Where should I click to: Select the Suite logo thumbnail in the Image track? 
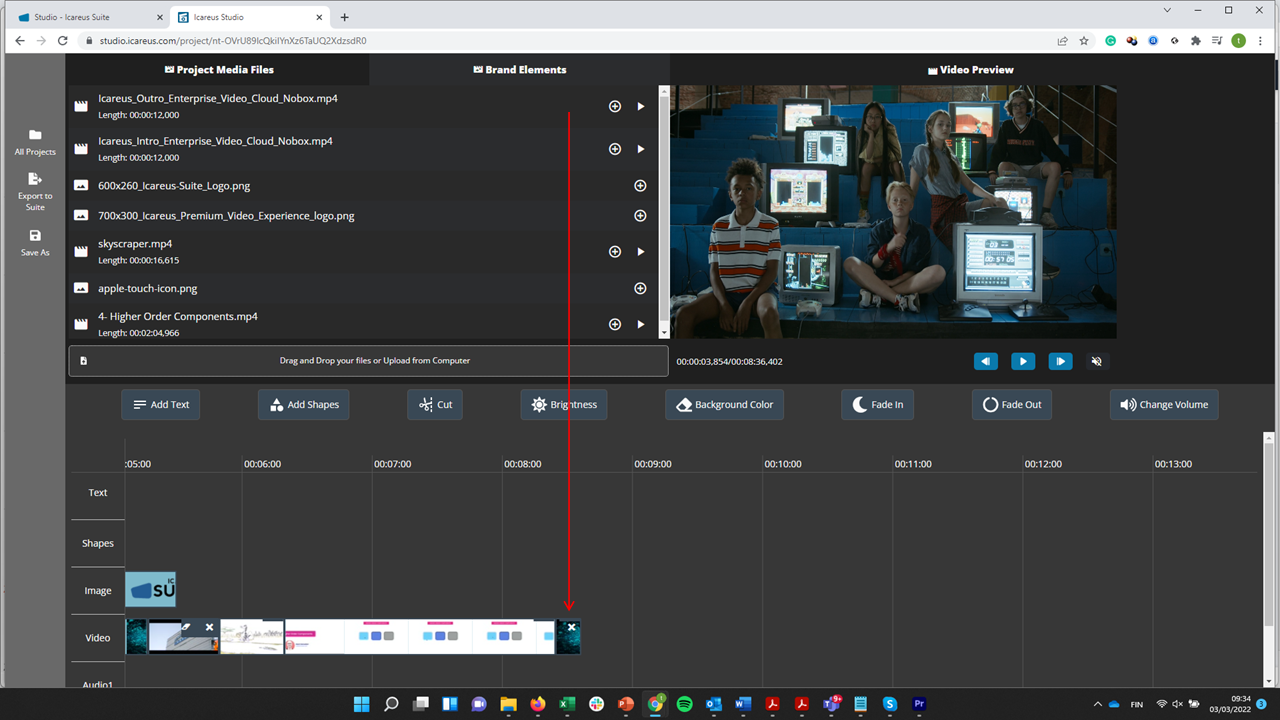point(151,590)
